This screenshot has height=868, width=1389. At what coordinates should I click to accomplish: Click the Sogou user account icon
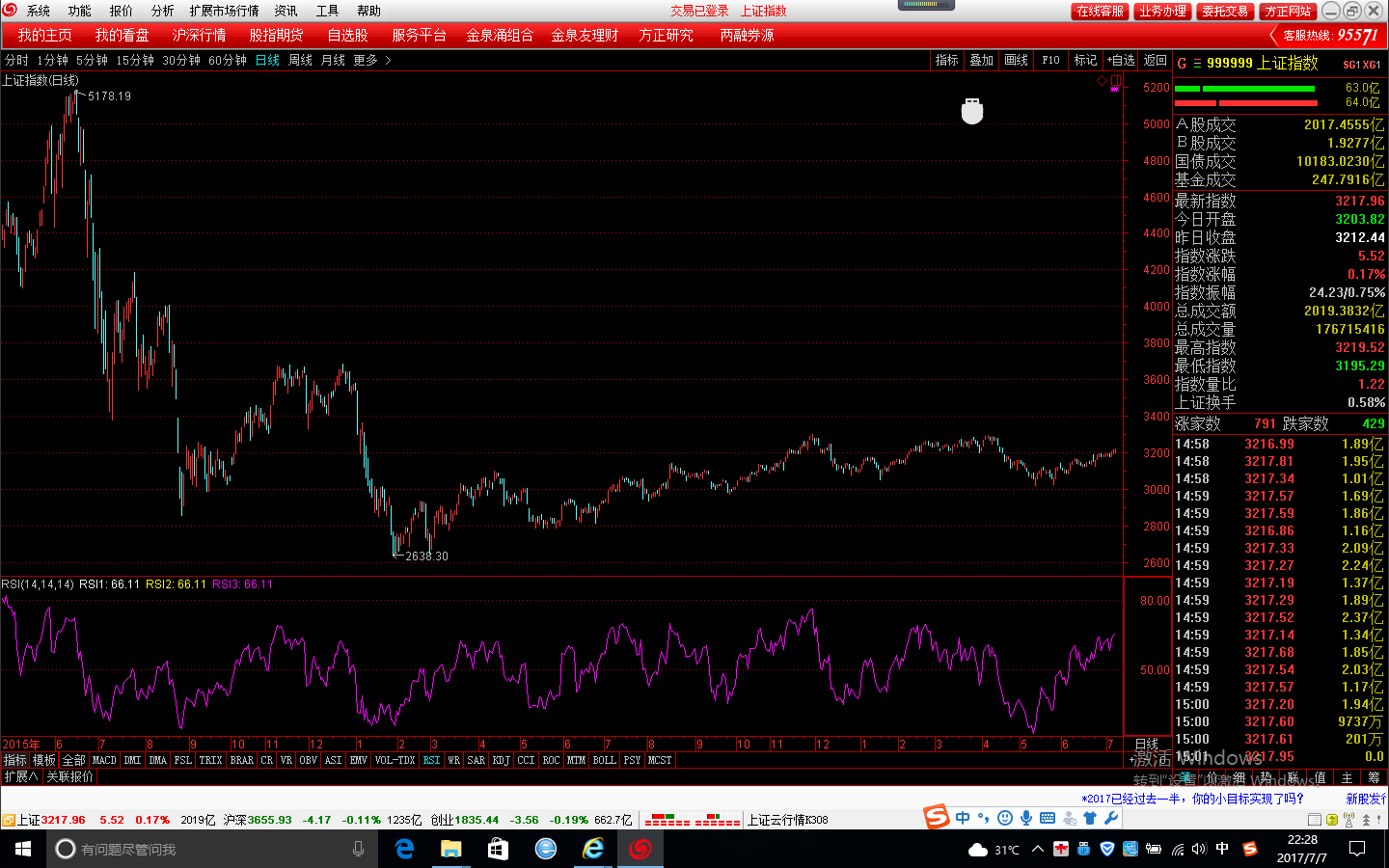point(1069,818)
